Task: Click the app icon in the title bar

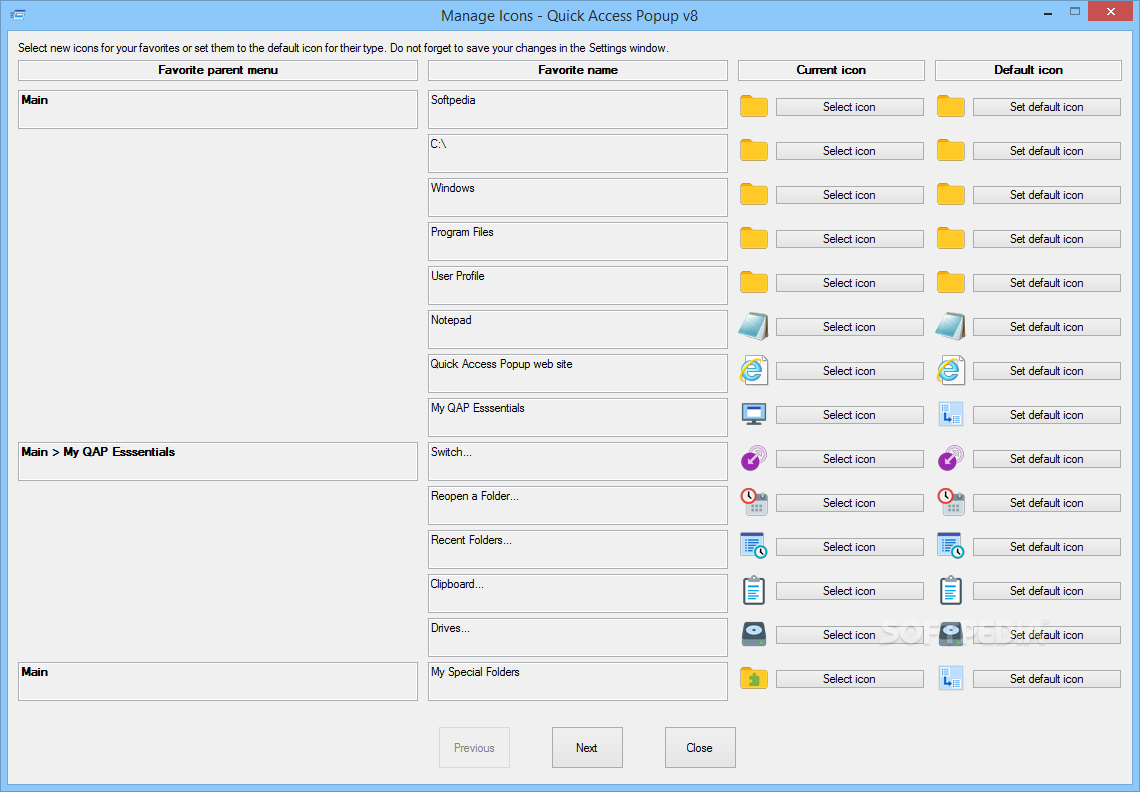Action: pyautogui.click(x=18, y=15)
